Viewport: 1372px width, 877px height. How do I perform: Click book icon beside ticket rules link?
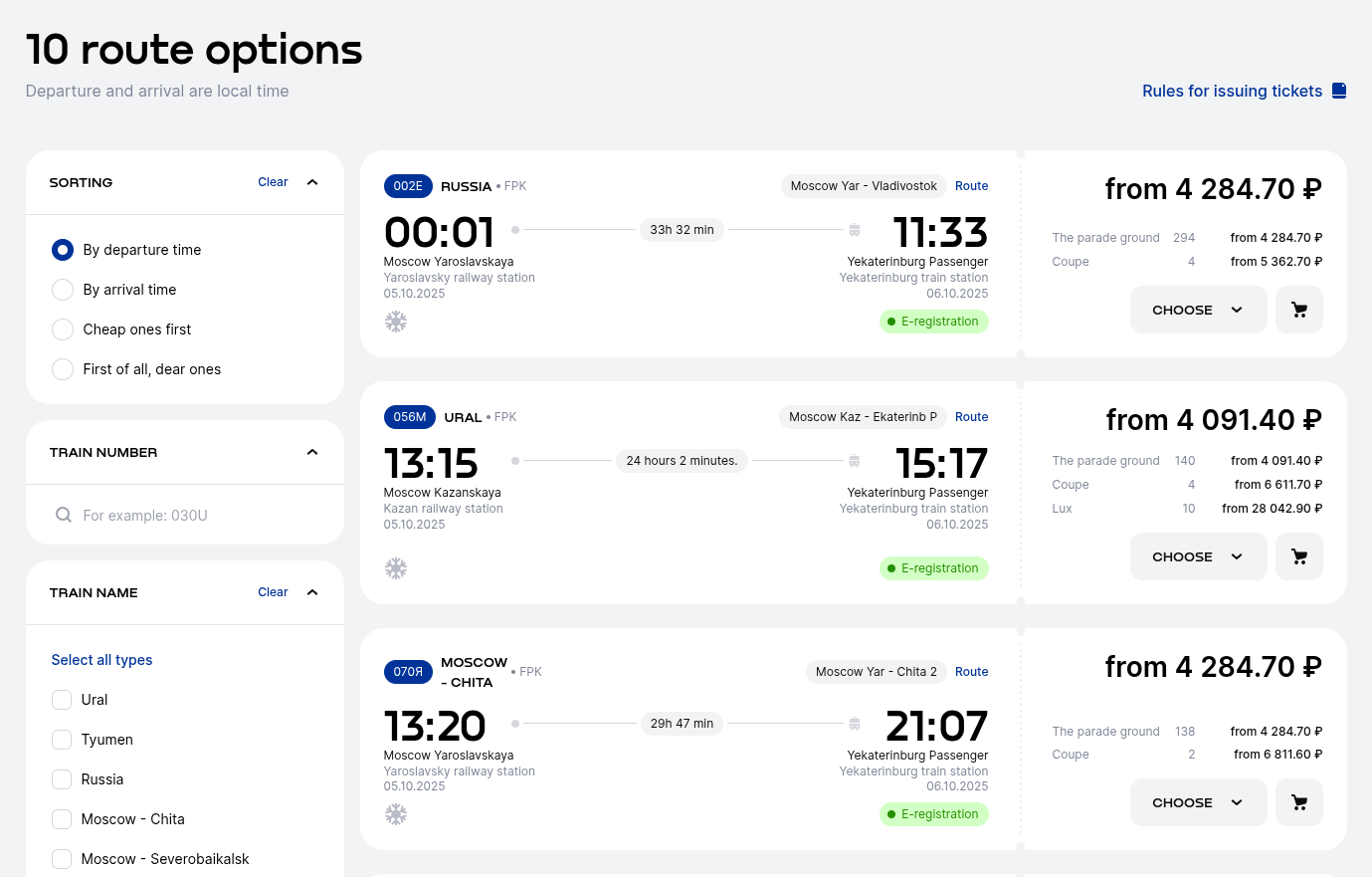1339,91
